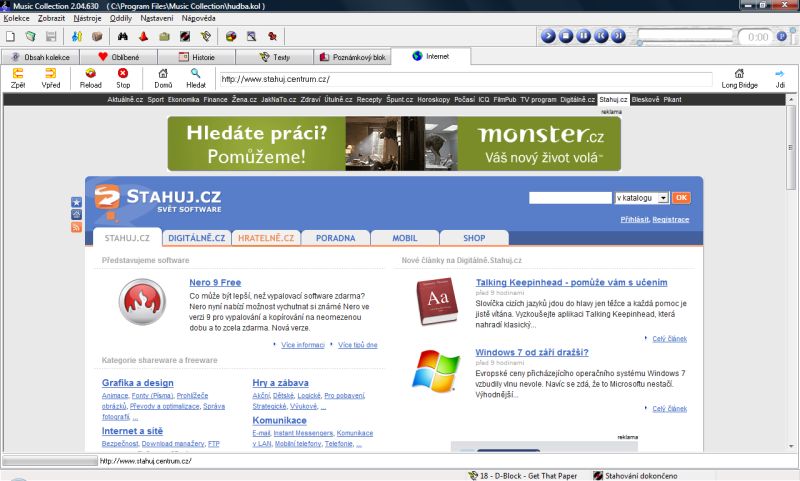This screenshot has width=800, height=481.
Task: Reload the current web page
Action: coord(91,79)
